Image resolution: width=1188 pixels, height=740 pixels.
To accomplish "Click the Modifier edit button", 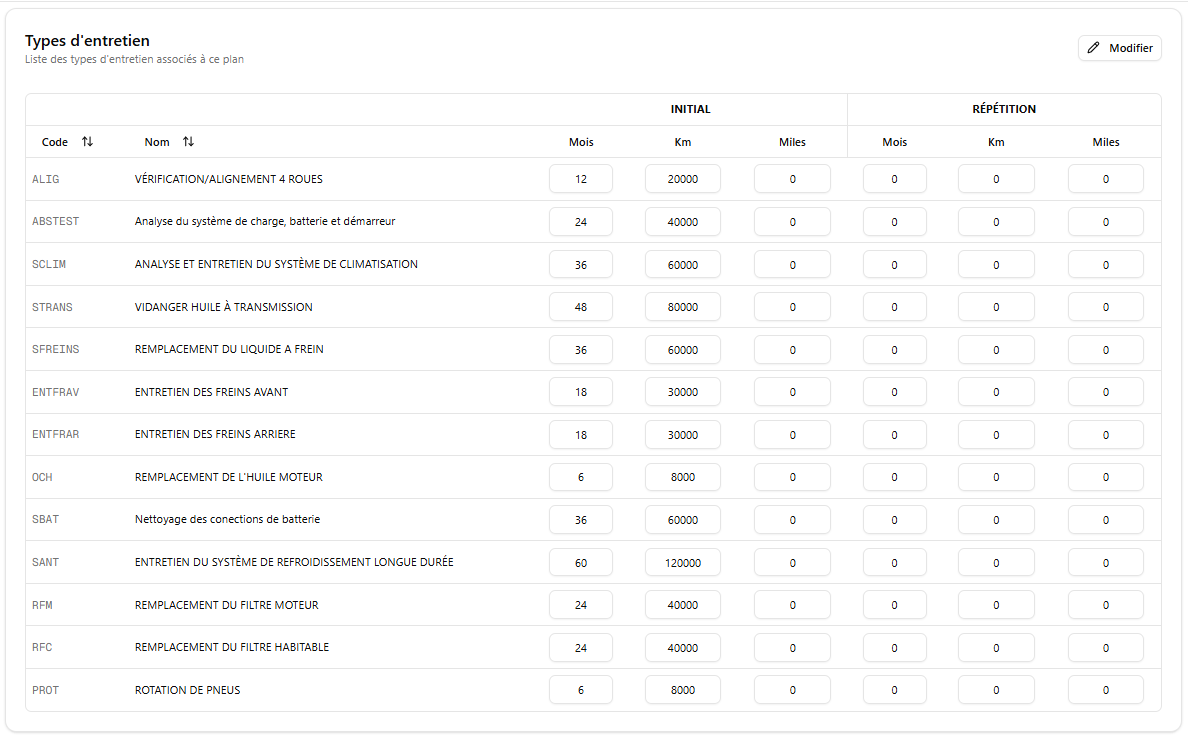I will (1119, 48).
